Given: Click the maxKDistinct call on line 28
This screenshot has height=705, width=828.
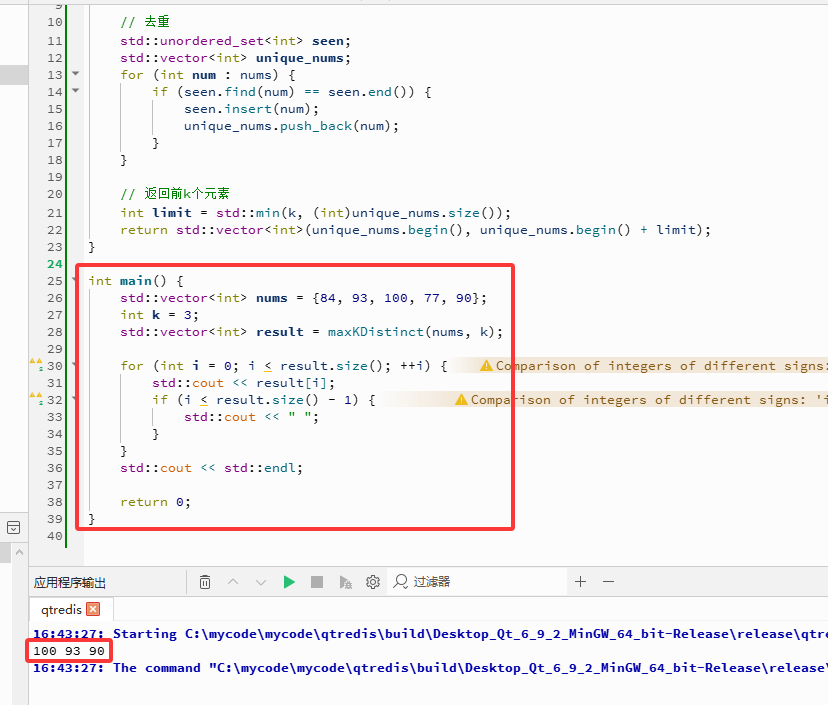Looking at the screenshot, I should pyautogui.click(x=375, y=332).
